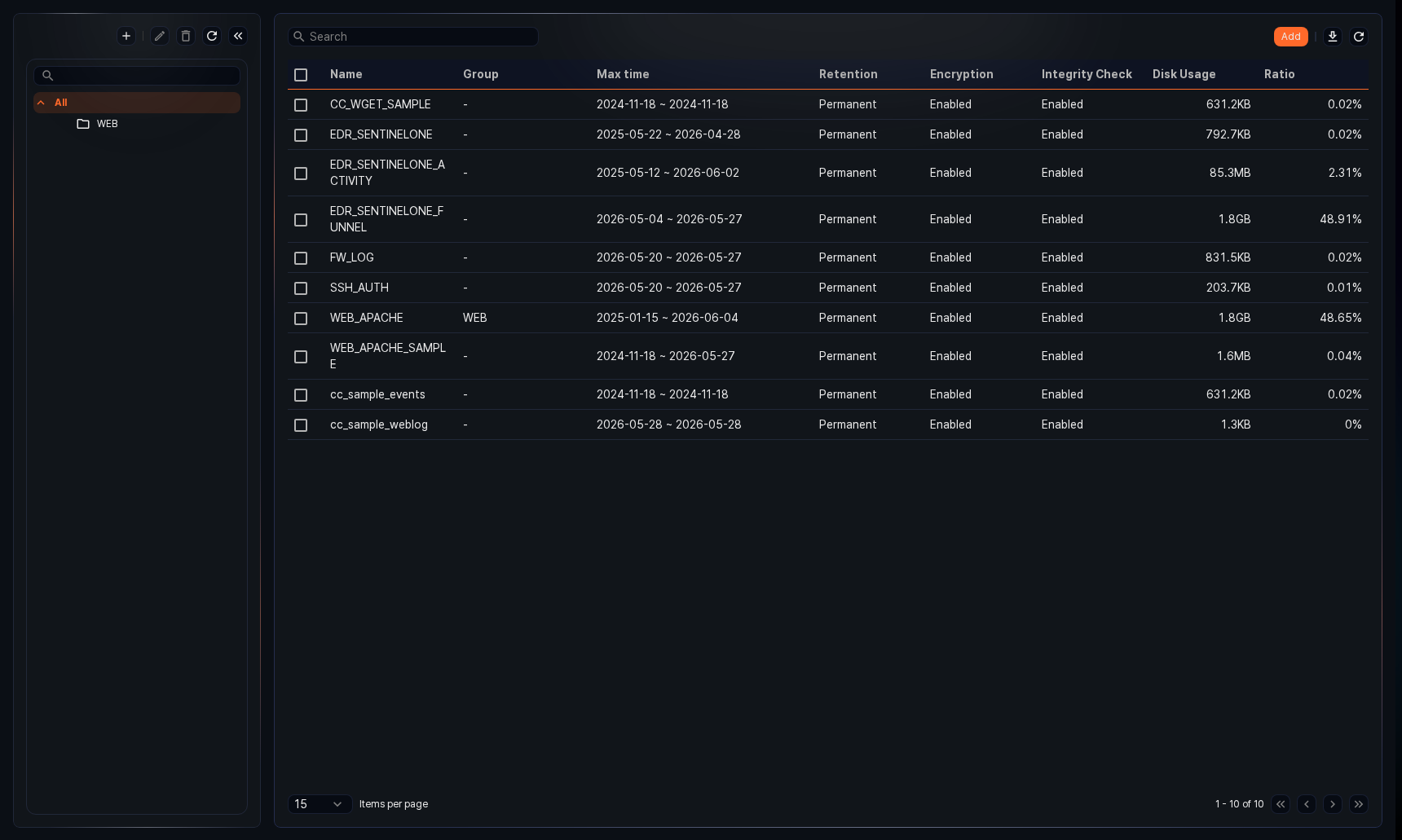Check the SSH_AUTH row checkbox
Viewport: 1402px width, 840px height.
[x=301, y=288]
